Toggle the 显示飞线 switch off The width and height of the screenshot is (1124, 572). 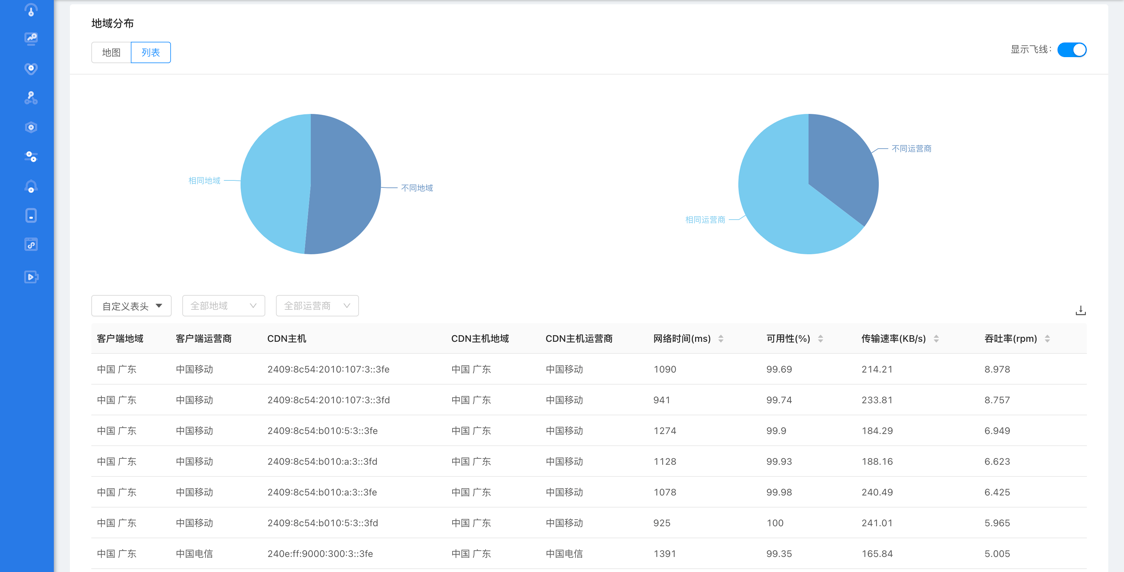[x=1071, y=50]
